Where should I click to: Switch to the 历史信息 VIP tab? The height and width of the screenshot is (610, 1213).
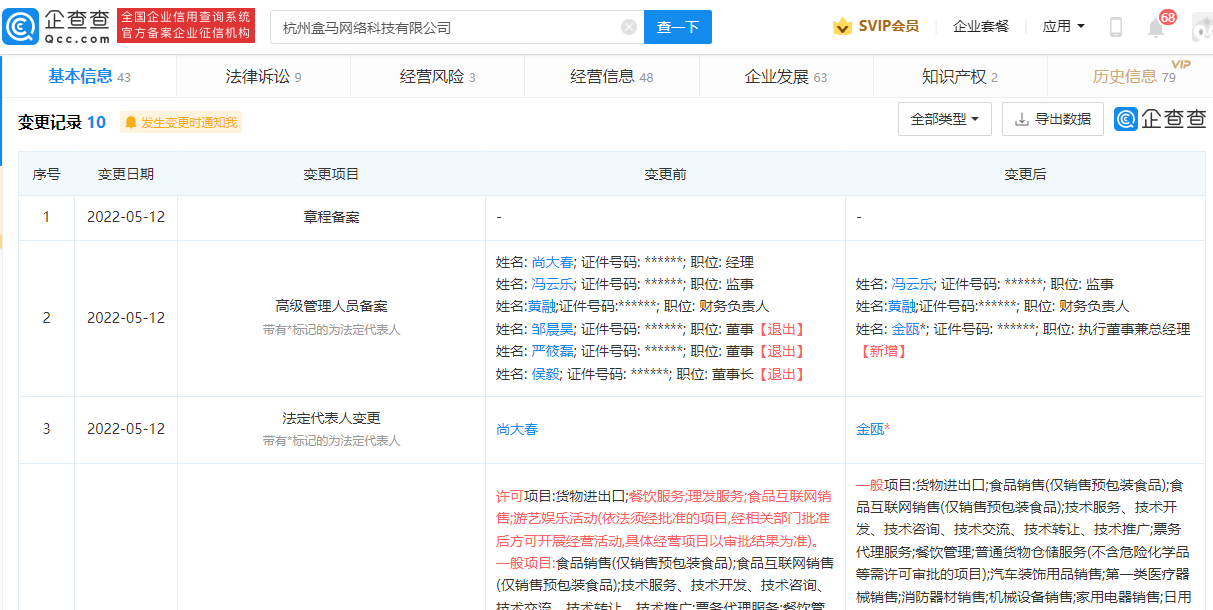click(1133, 76)
